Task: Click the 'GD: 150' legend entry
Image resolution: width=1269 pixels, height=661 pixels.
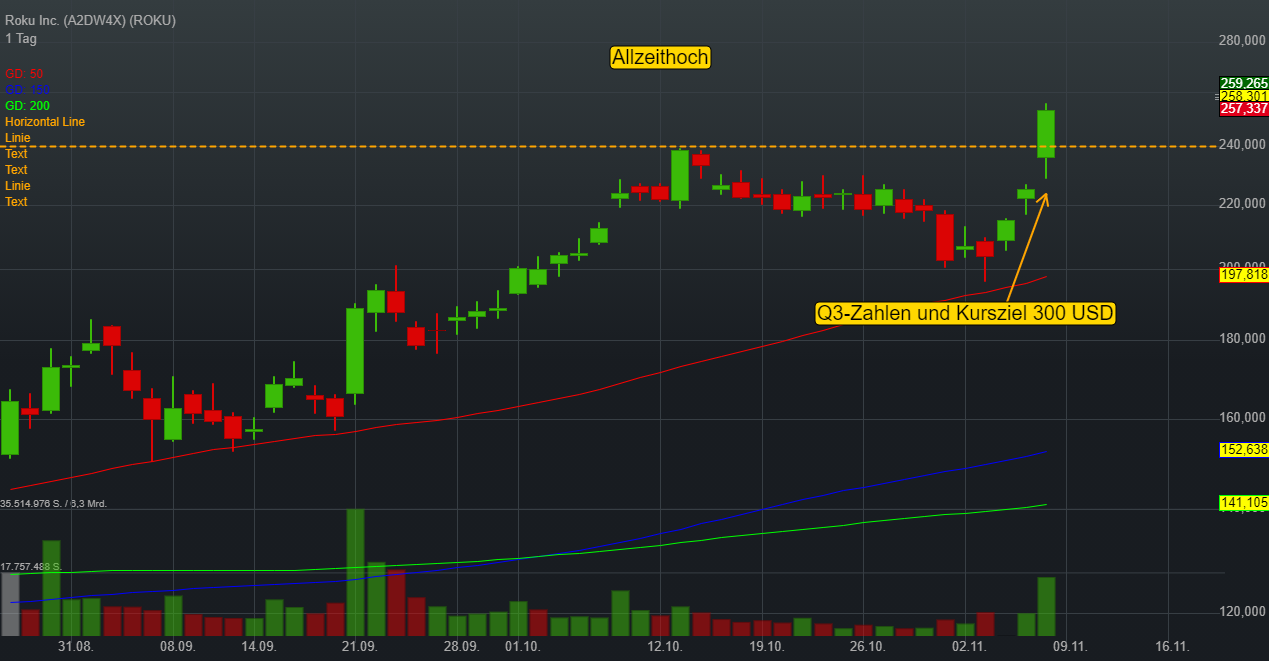Action: (27, 90)
